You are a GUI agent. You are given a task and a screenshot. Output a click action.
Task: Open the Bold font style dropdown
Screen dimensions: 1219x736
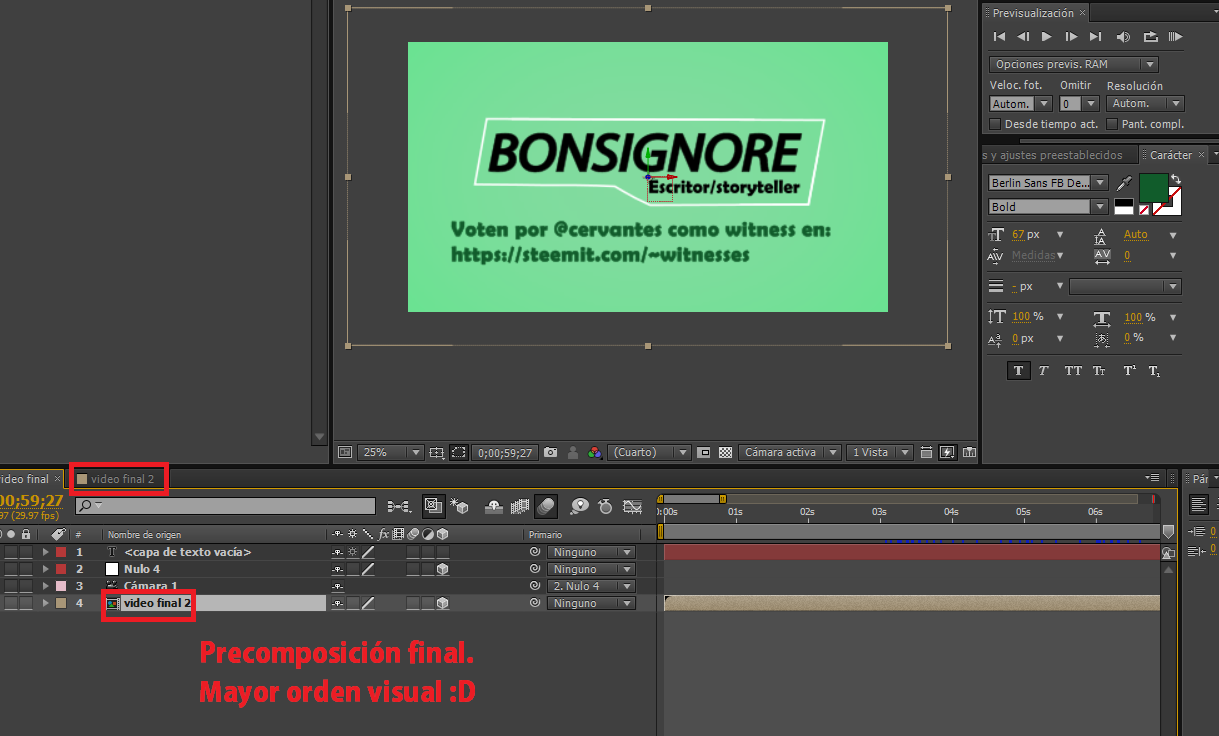(1048, 207)
